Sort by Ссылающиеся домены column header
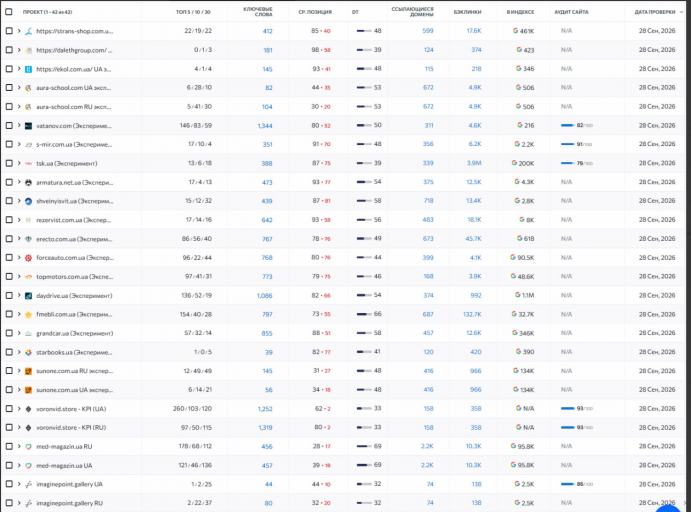The width and height of the screenshot is (691, 512). point(413,12)
